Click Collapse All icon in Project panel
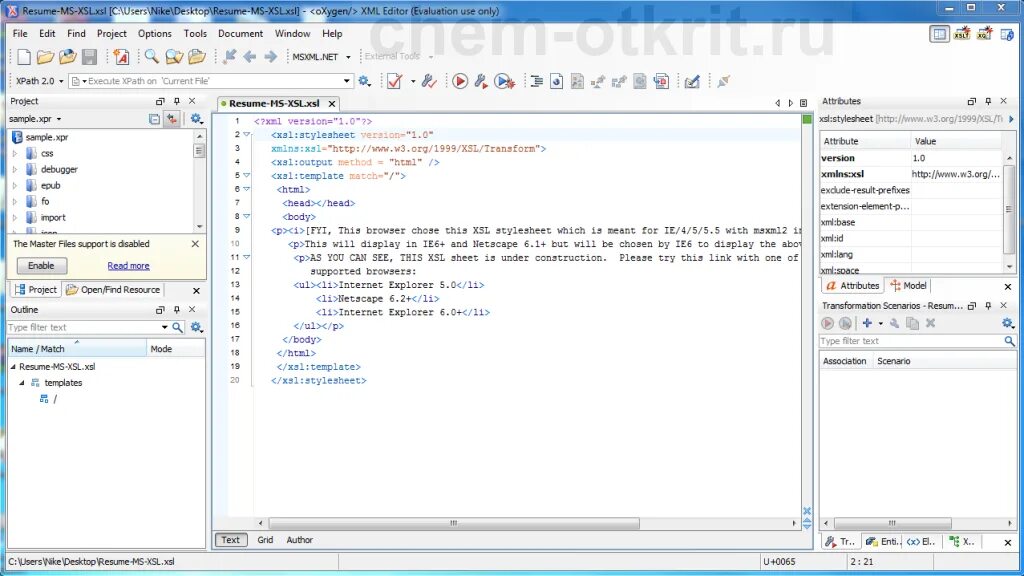Image resolution: width=1024 pixels, height=576 pixels. (154, 119)
